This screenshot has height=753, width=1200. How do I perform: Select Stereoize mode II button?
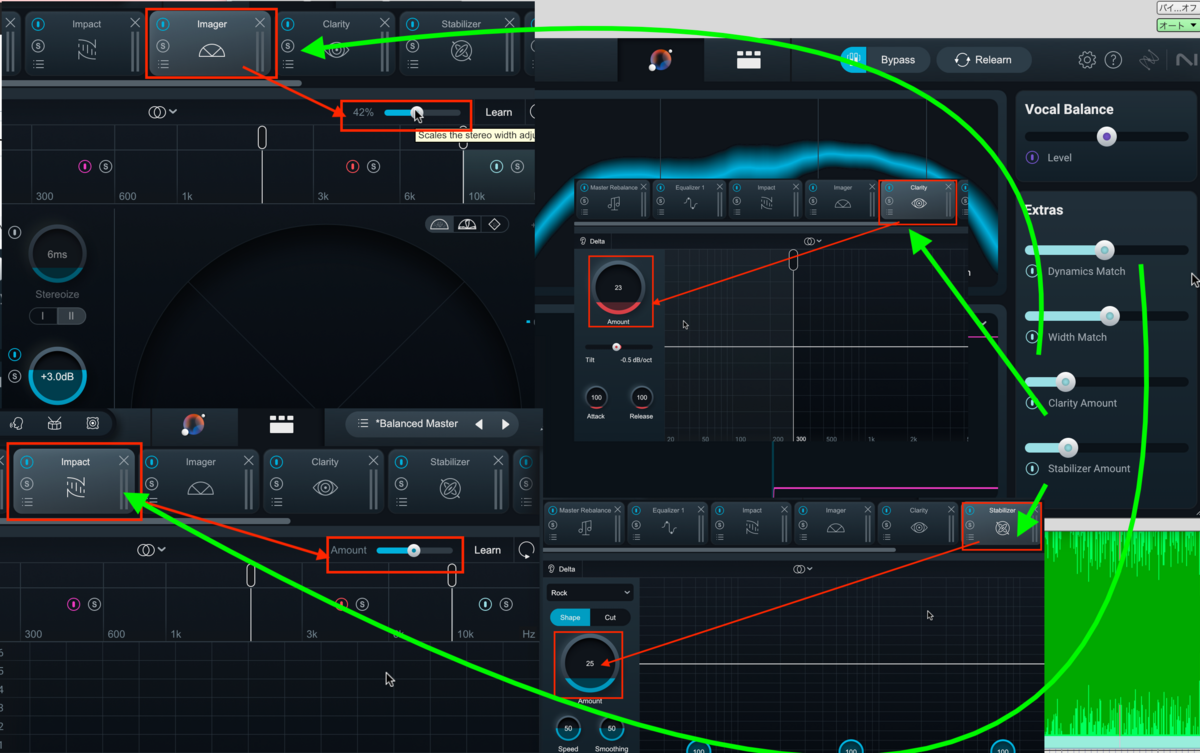(71, 316)
